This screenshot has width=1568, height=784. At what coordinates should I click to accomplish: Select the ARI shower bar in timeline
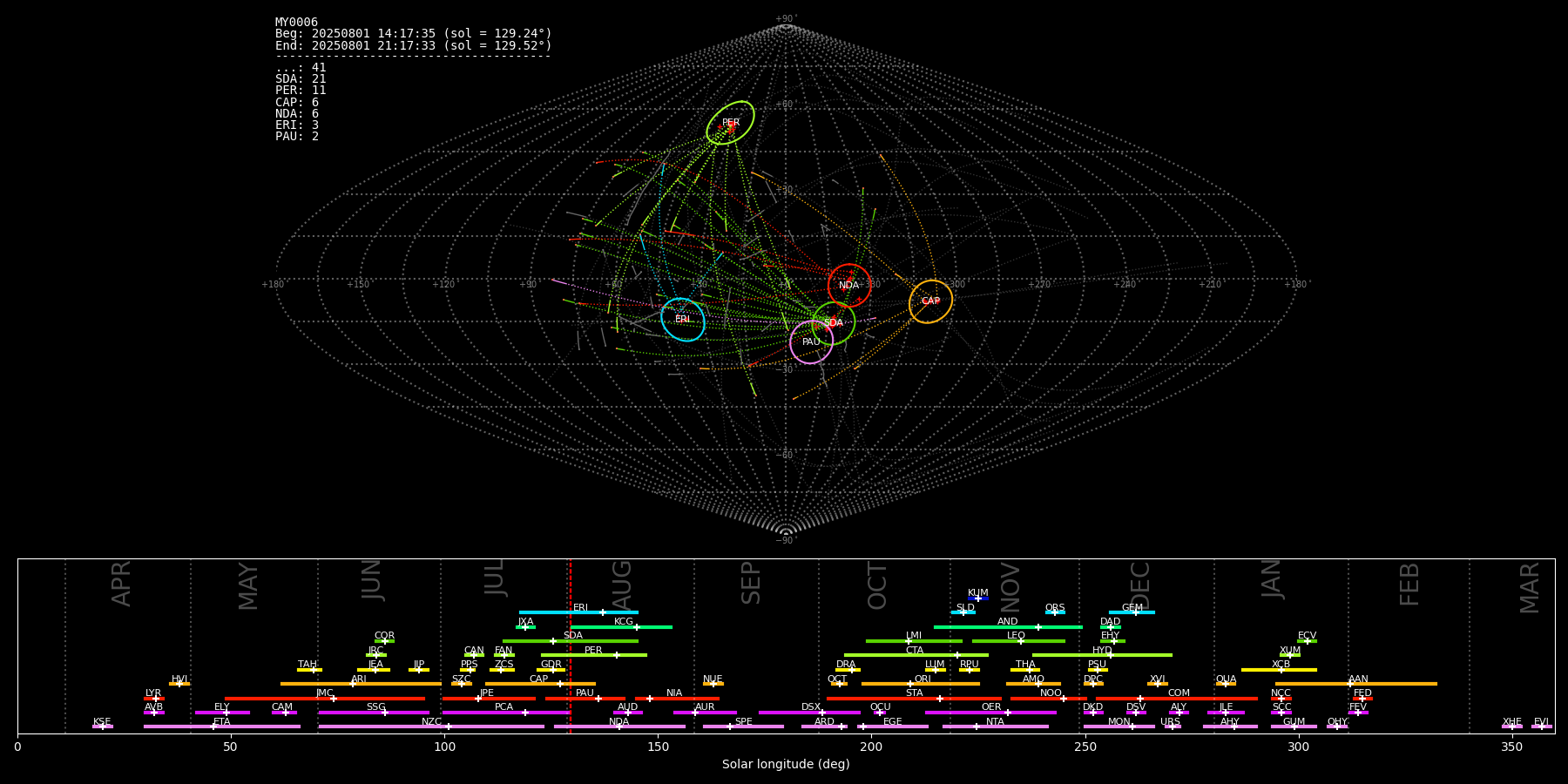click(x=361, y=684)
